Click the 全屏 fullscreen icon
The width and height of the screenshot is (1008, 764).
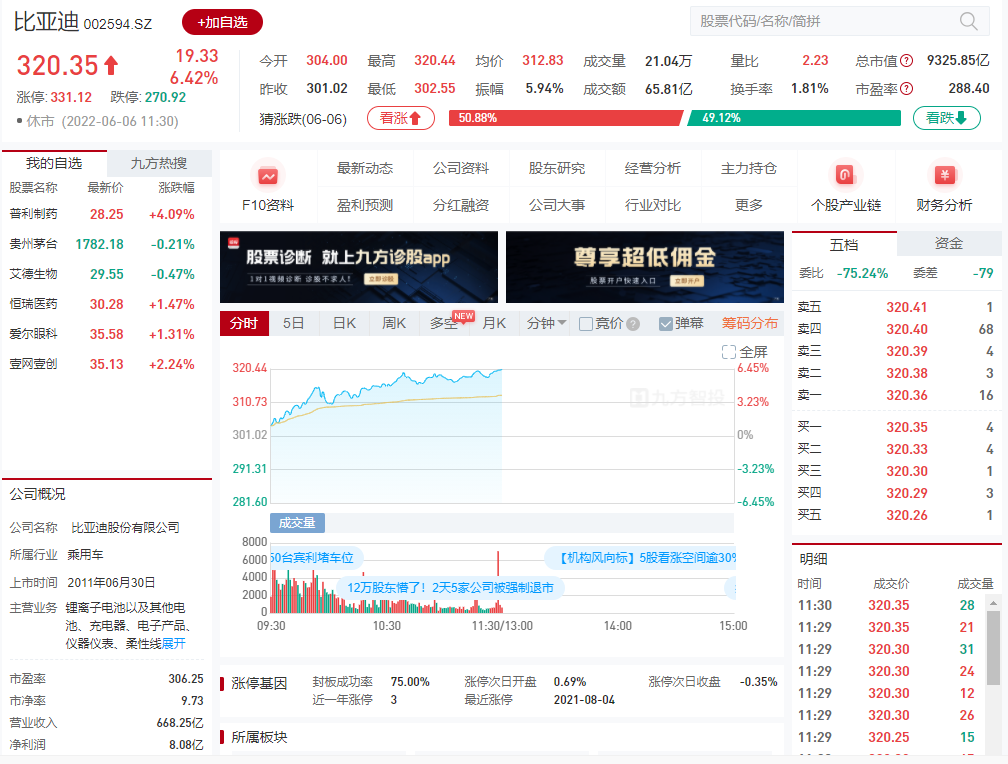[x=728, y=352]
